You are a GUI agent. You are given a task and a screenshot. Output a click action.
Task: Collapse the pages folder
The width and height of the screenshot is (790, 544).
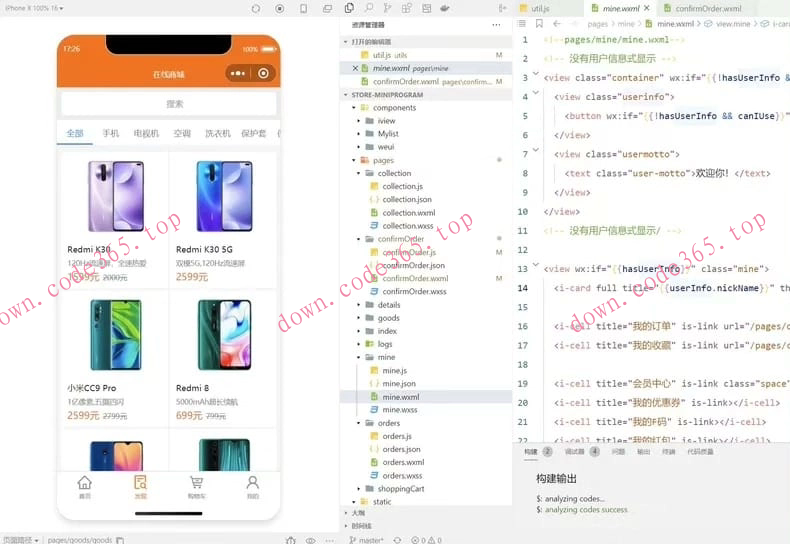coord(354,160)
